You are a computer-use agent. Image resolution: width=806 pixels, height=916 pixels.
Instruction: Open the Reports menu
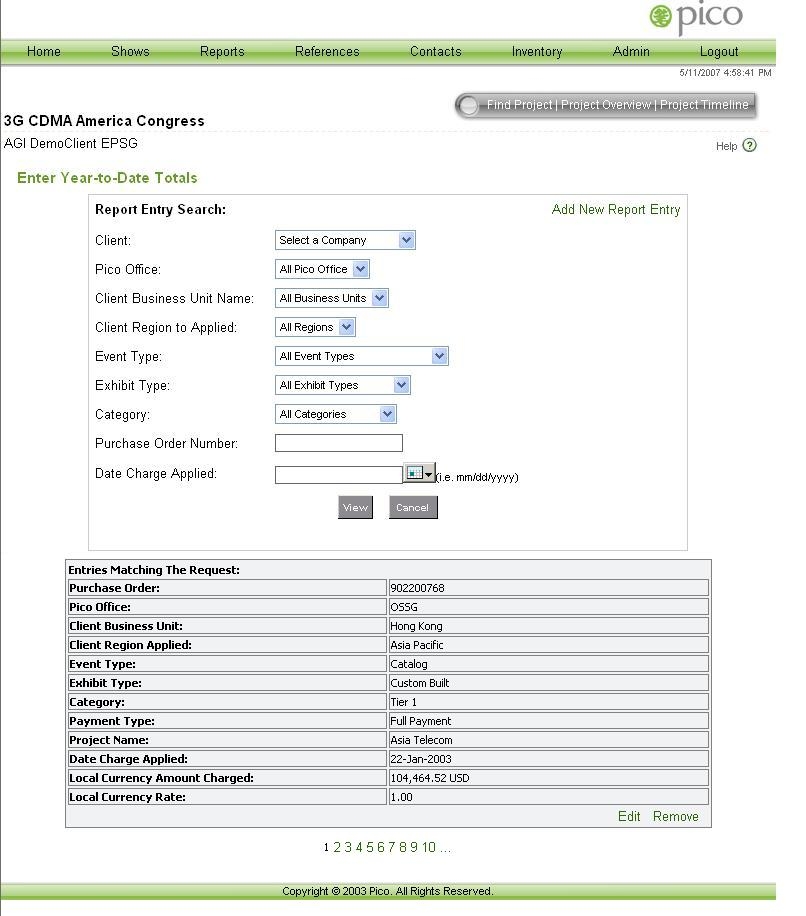222,51
